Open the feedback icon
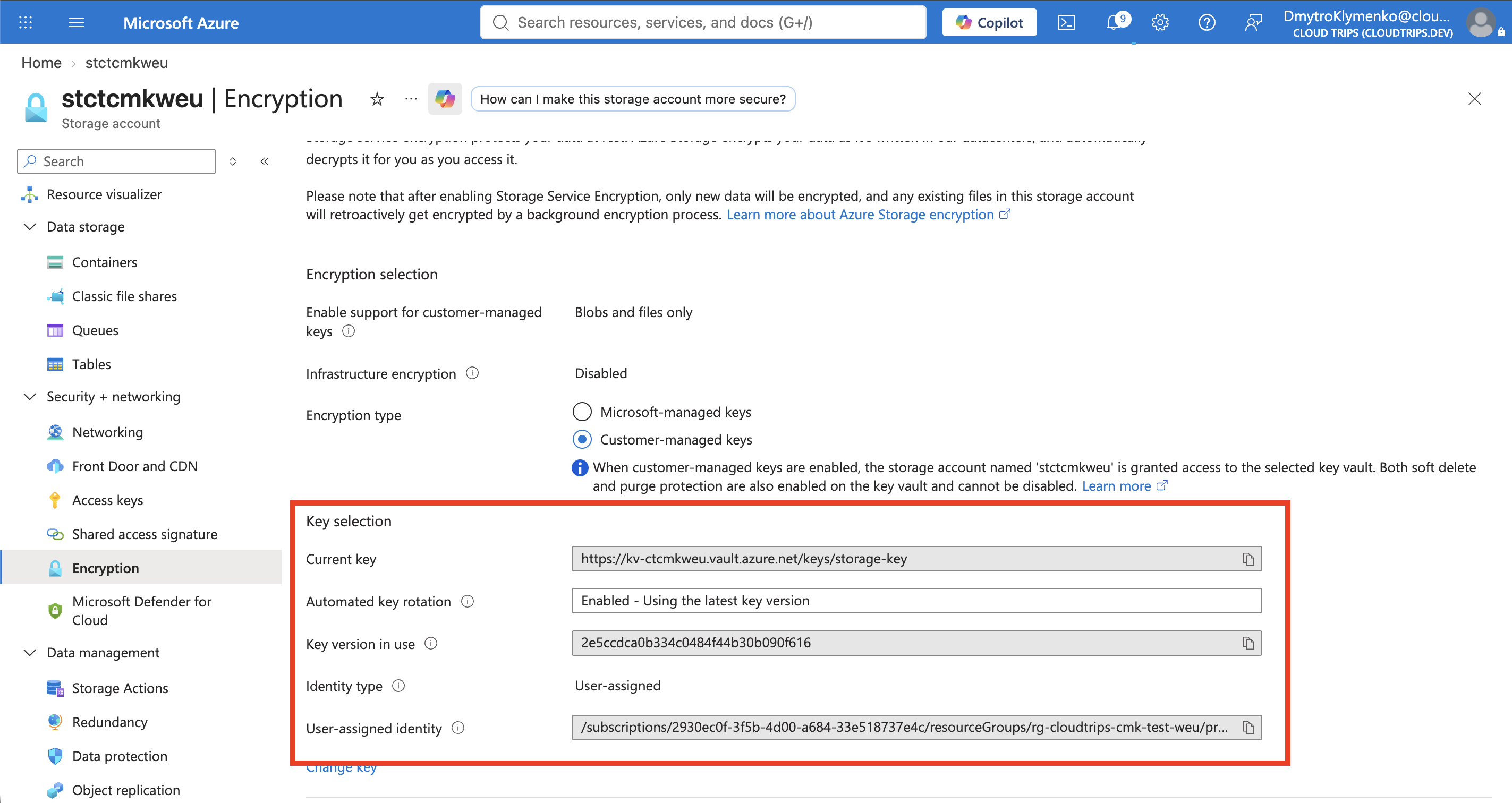1512x803 pixels. pos(1253,22)
